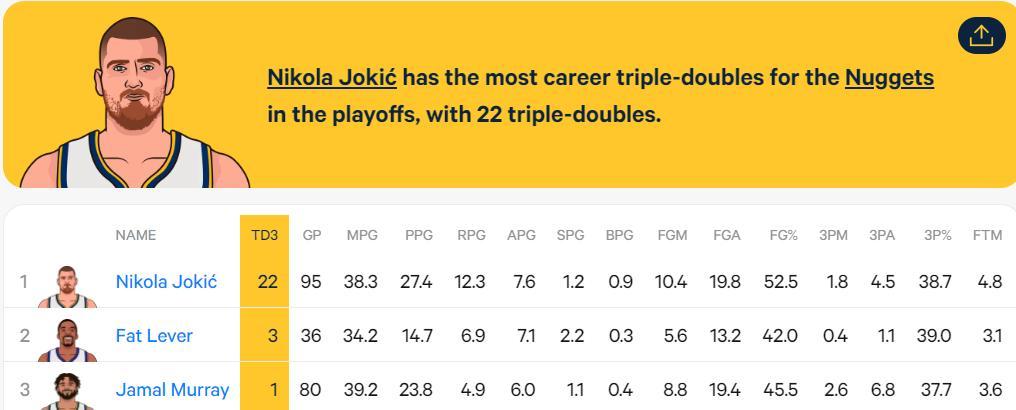Open the Nuggets team link
The image size is (1016, 410).
889,77
